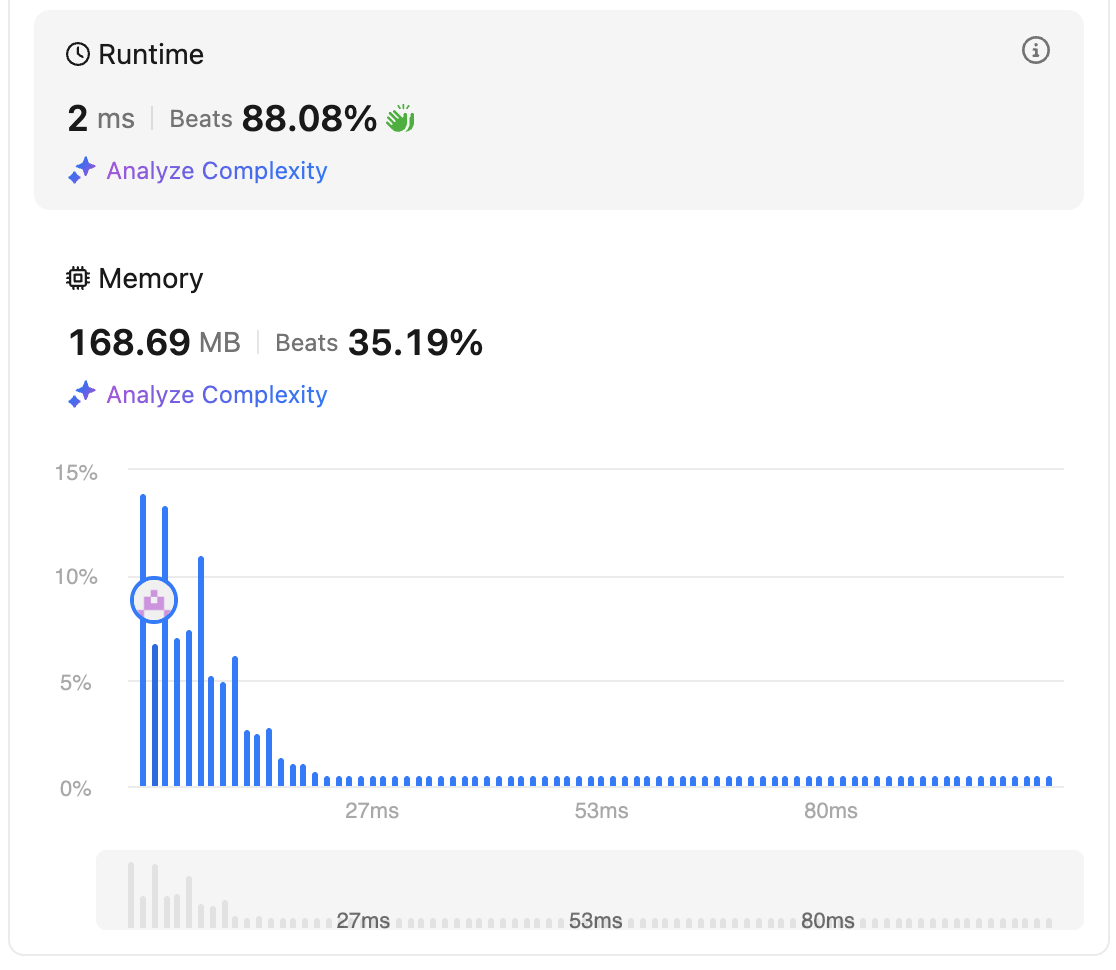Click the chip icon beside Memory
The image size is (1116, 970).
pyautogui.click(x=77, y=279)
